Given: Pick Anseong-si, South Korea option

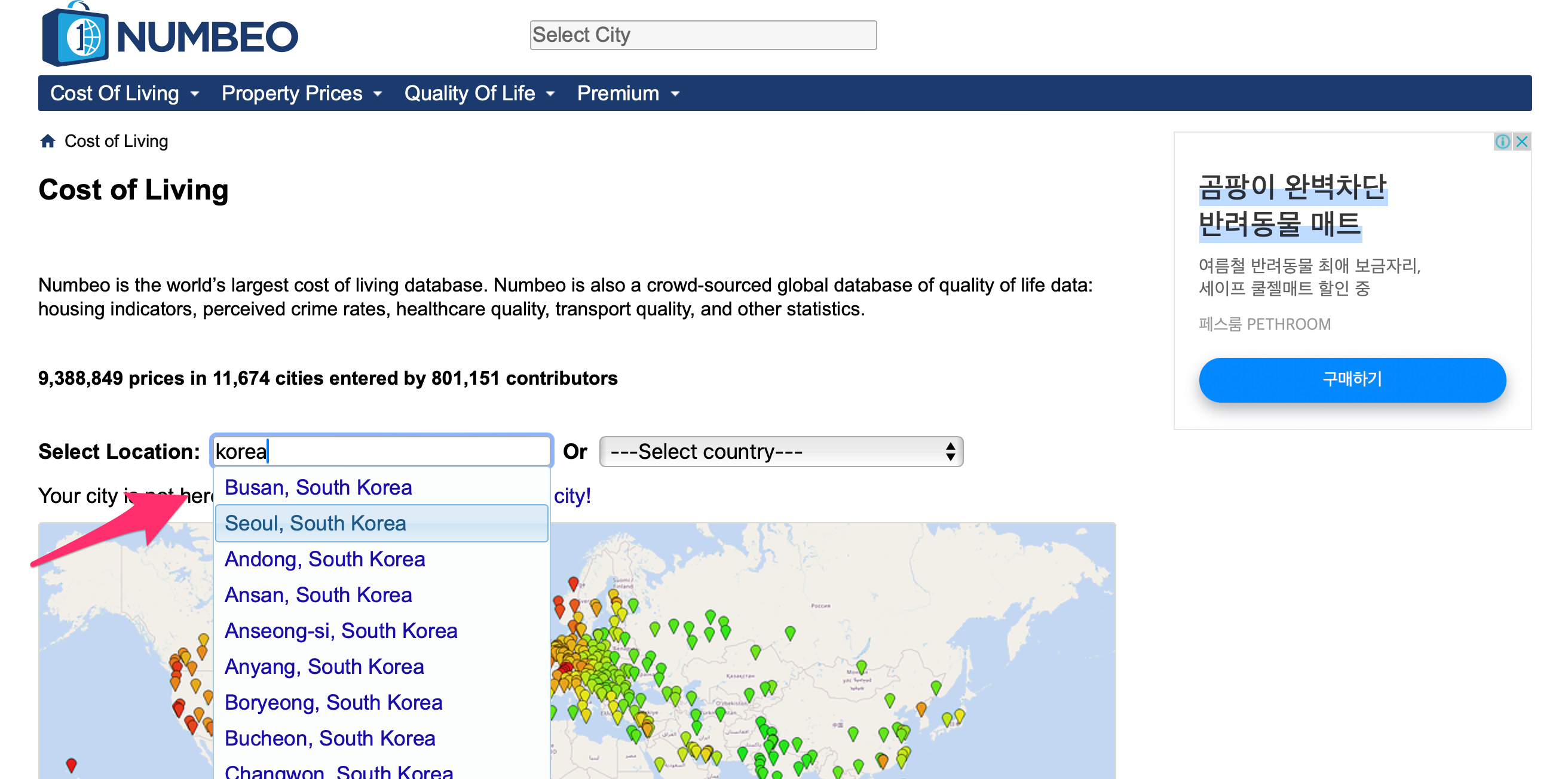Looking at the screenshot, I should (341, 631).
